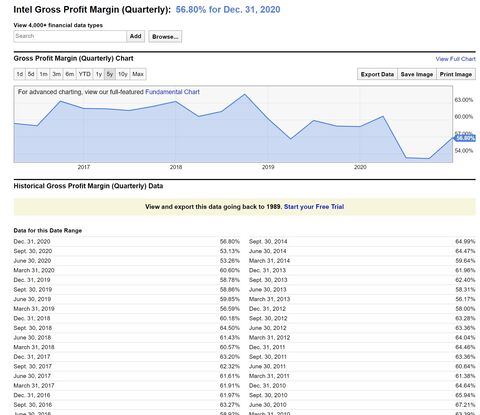This screenshot has height=415, width=480.
Task: Select the Max range tab
Action: (x=138, y=74)
